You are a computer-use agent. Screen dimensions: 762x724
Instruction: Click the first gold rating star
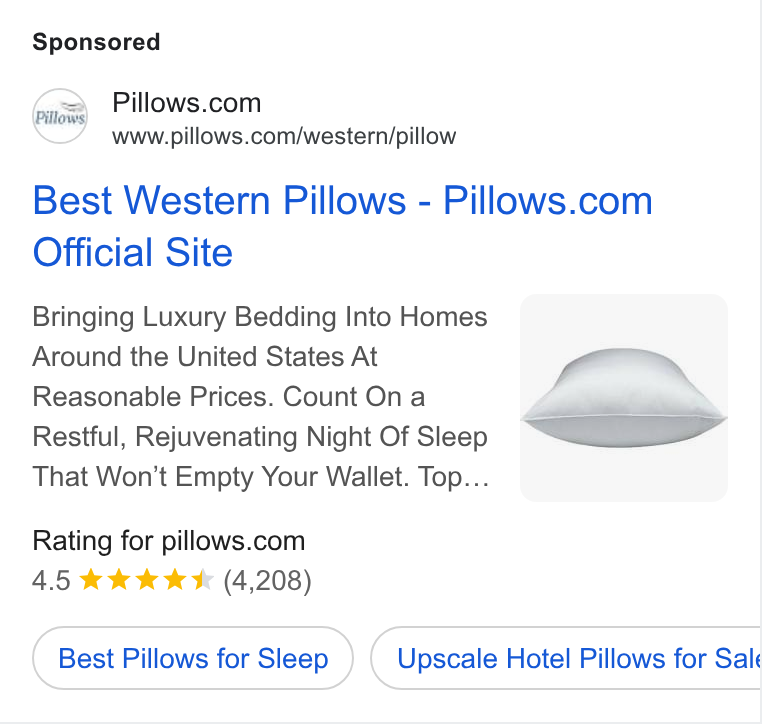[x=90, y=580]
